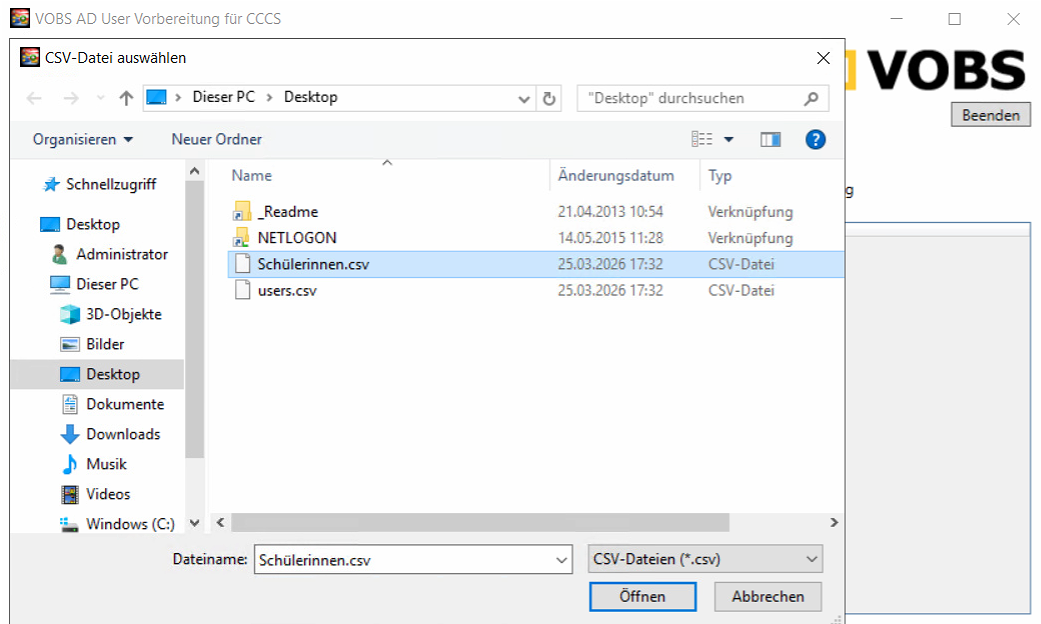Expand the Dateiname history dropdown arrow
This screenshot has height=624, width=1041.
pos(561,560)
